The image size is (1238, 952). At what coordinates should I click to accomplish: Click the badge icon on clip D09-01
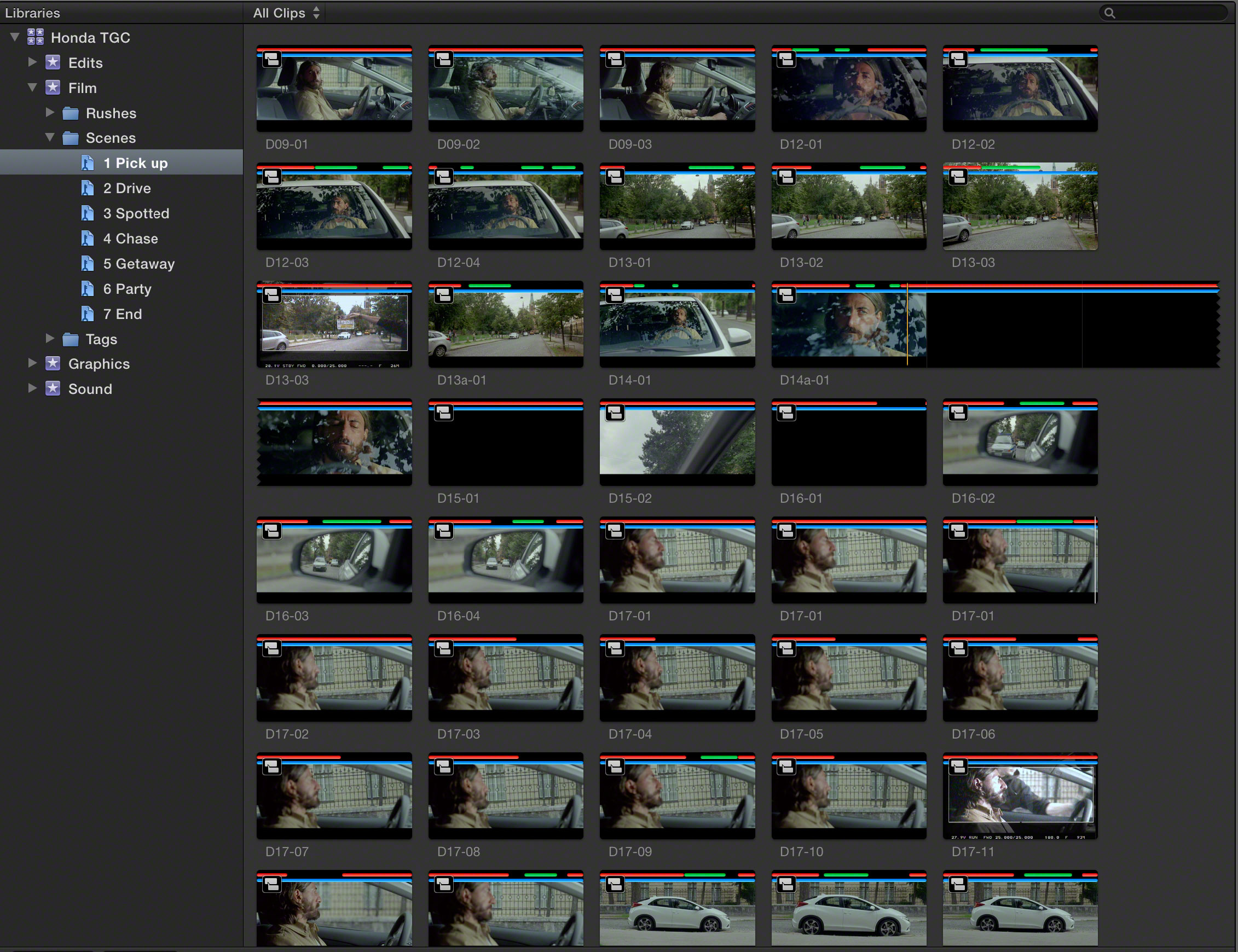[x=272, y=59]
